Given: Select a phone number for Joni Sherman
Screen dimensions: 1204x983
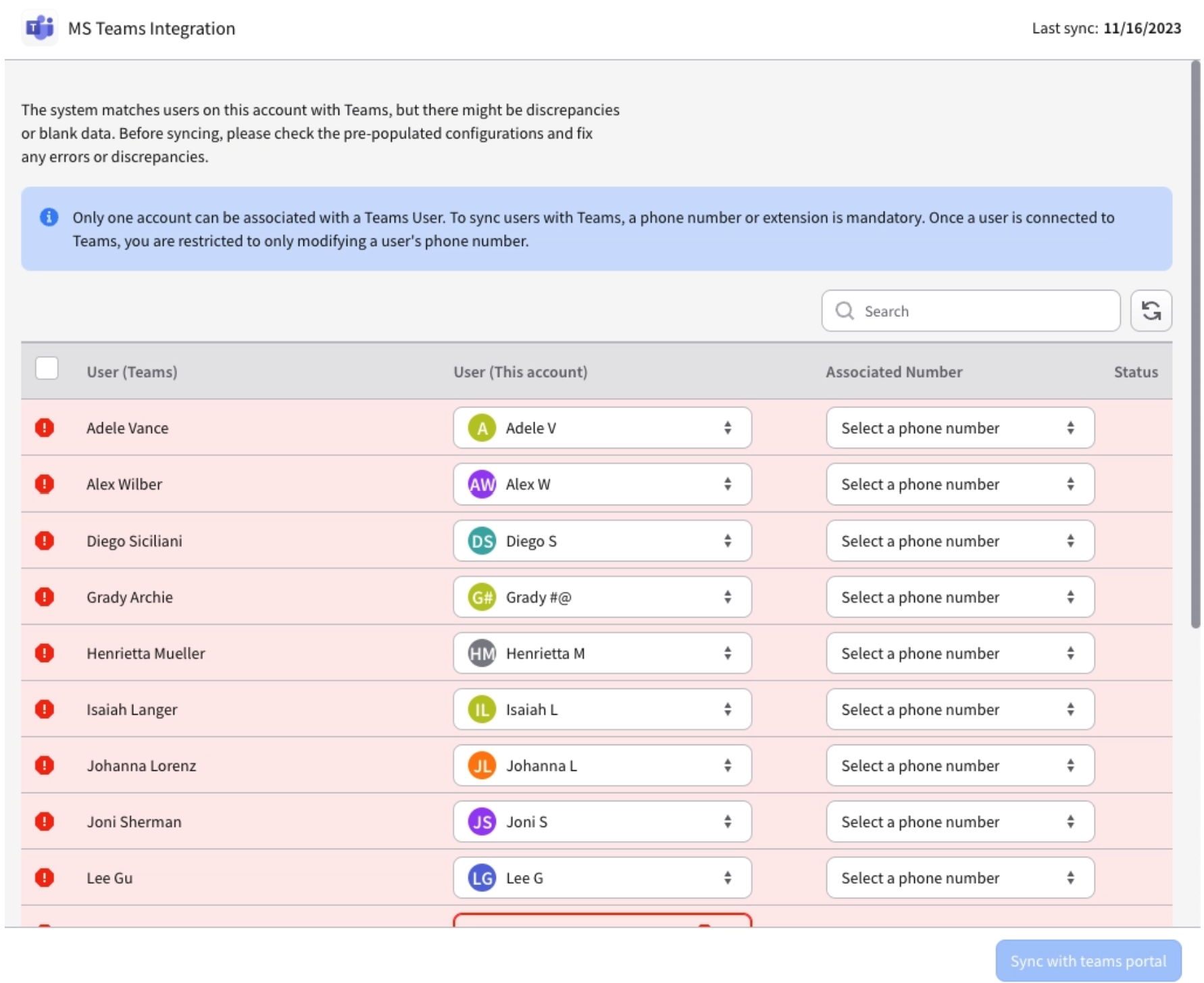Looking at the screenshot, I should pos(960,821).
